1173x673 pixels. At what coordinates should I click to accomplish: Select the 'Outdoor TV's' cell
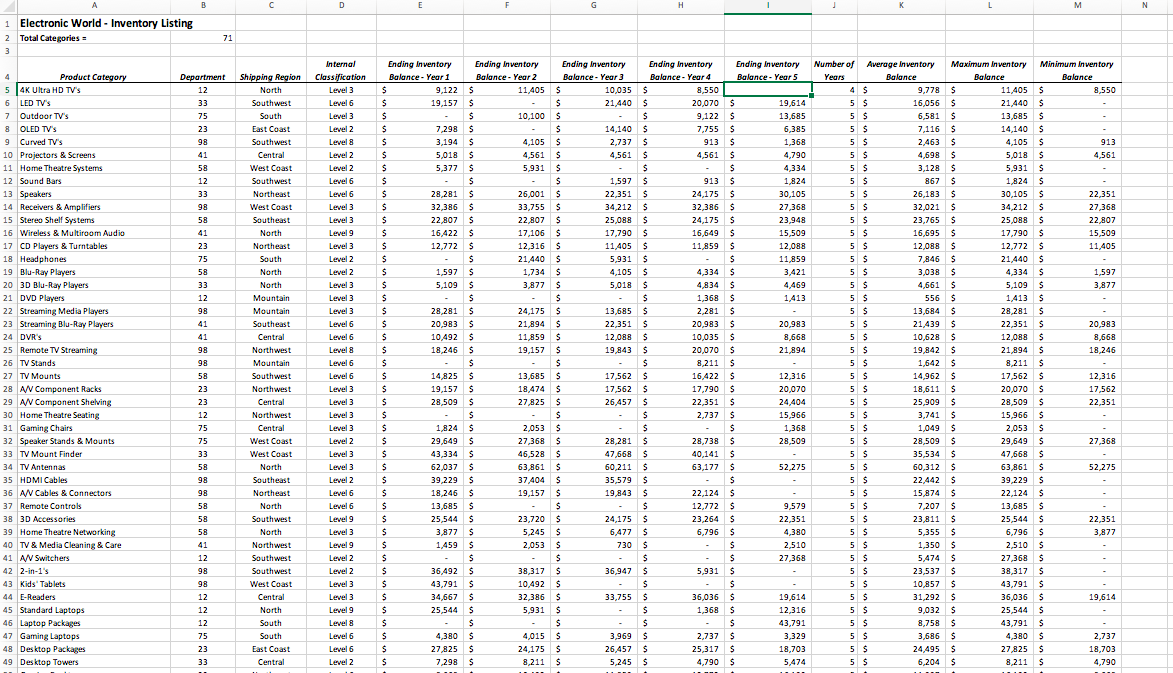(94, 116)
